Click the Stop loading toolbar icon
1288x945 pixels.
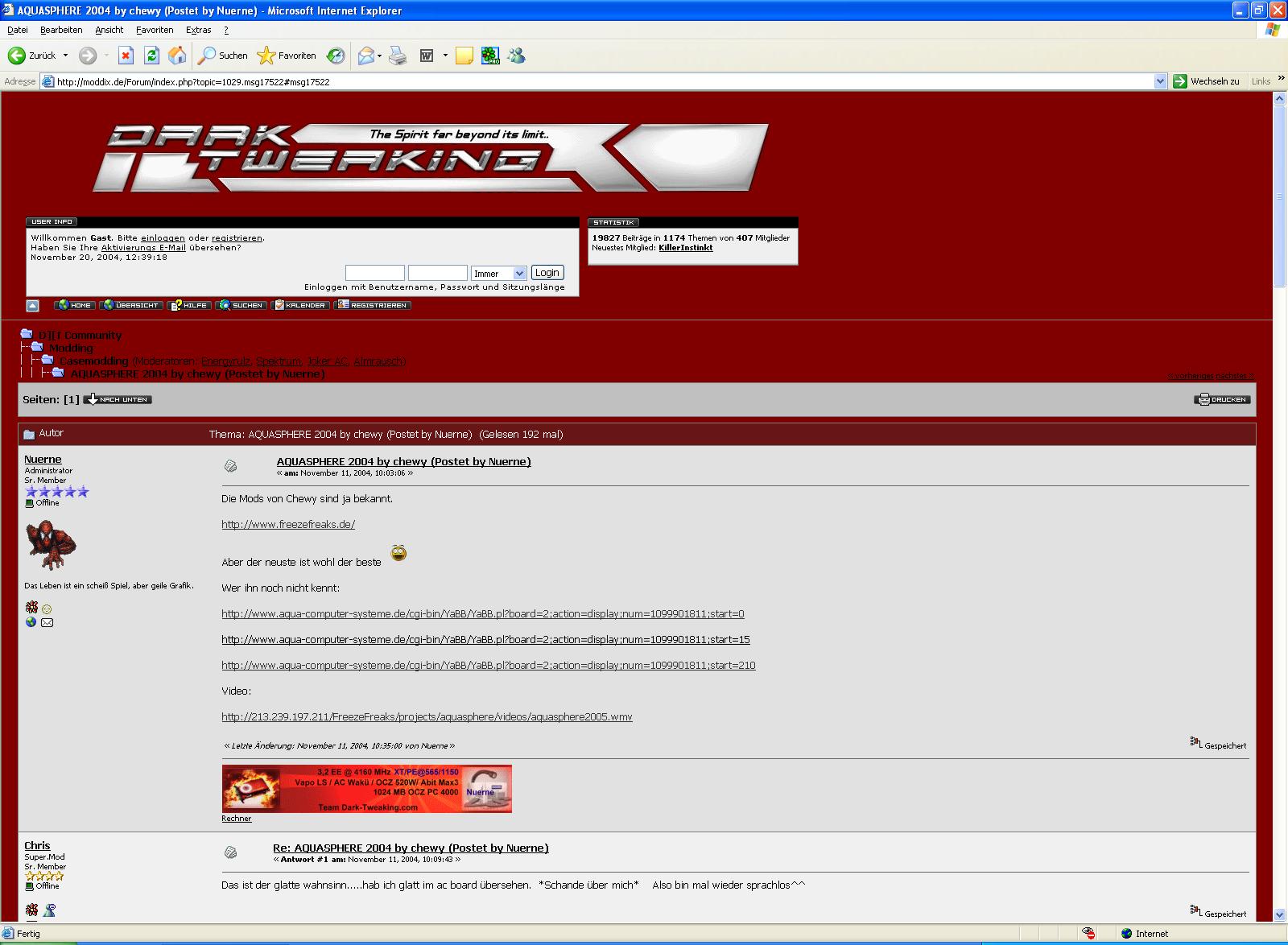click(126, 56)
